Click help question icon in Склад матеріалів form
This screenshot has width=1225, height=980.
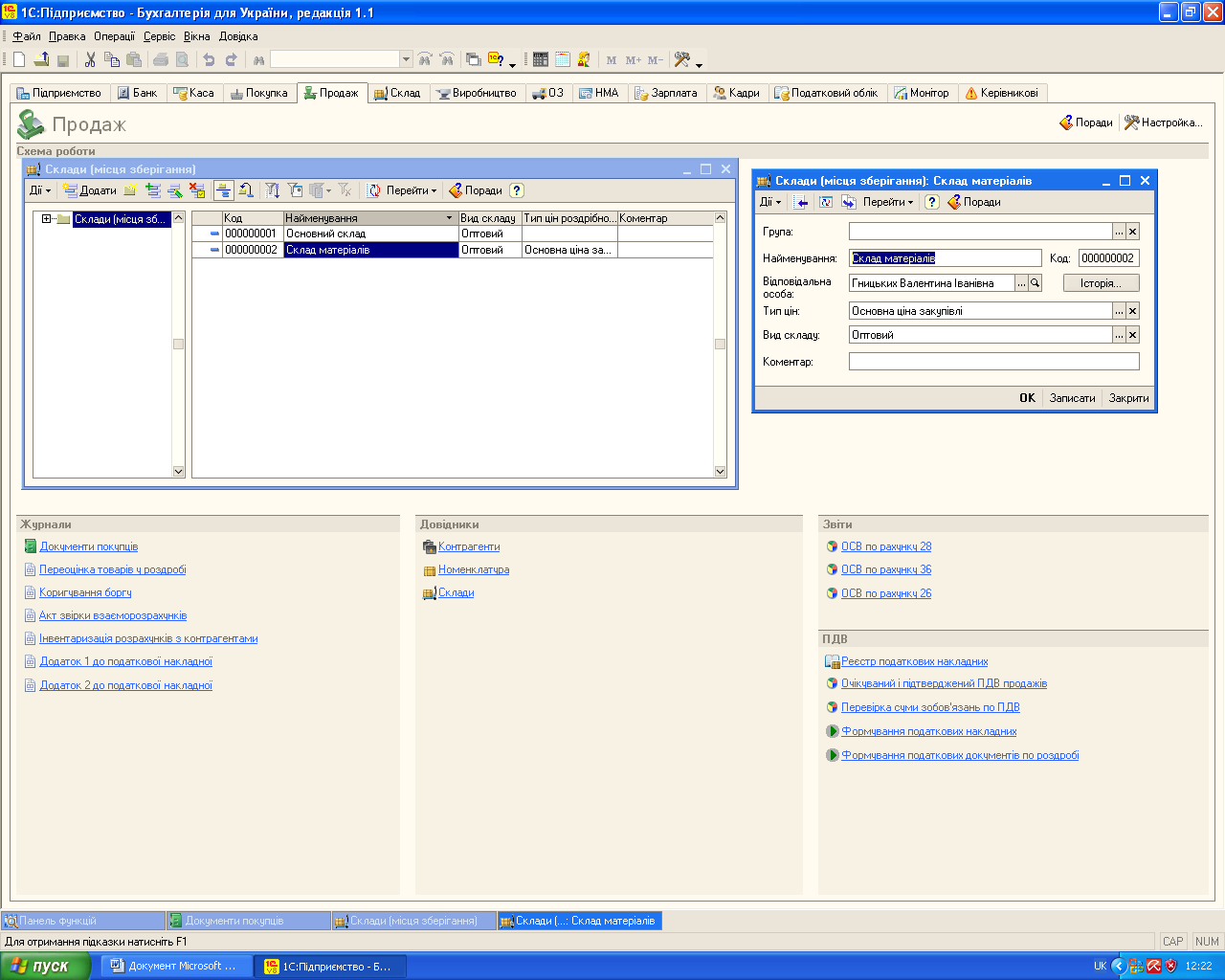point(932,202)
